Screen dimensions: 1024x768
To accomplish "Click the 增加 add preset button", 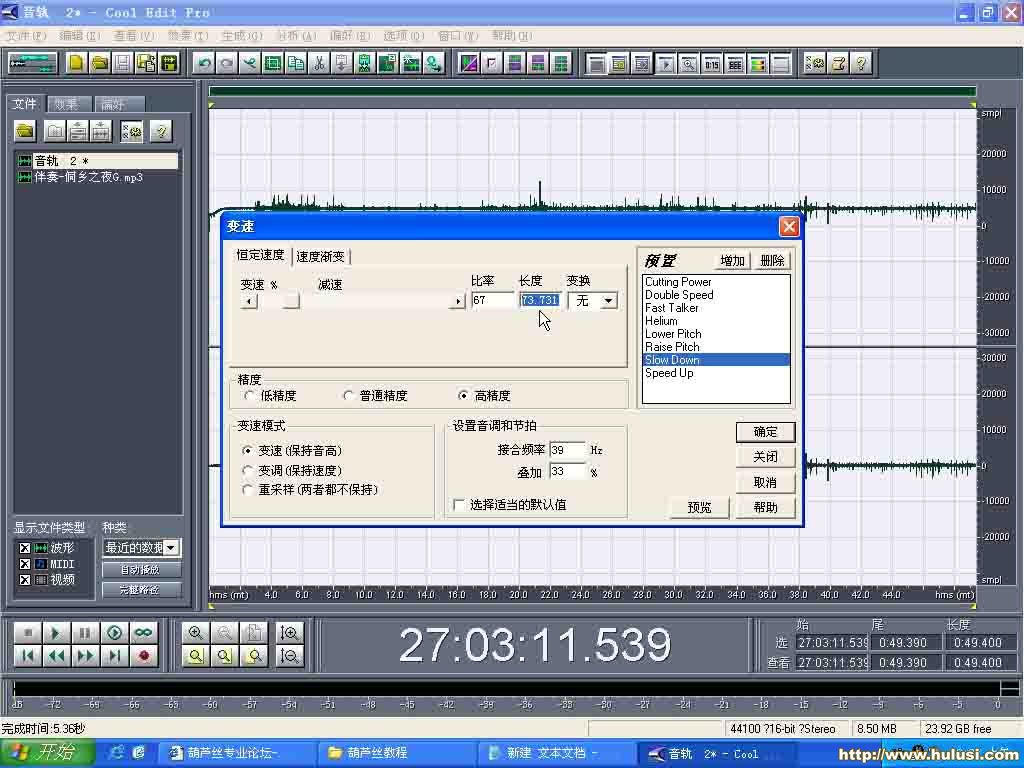I will click(732, 261).
